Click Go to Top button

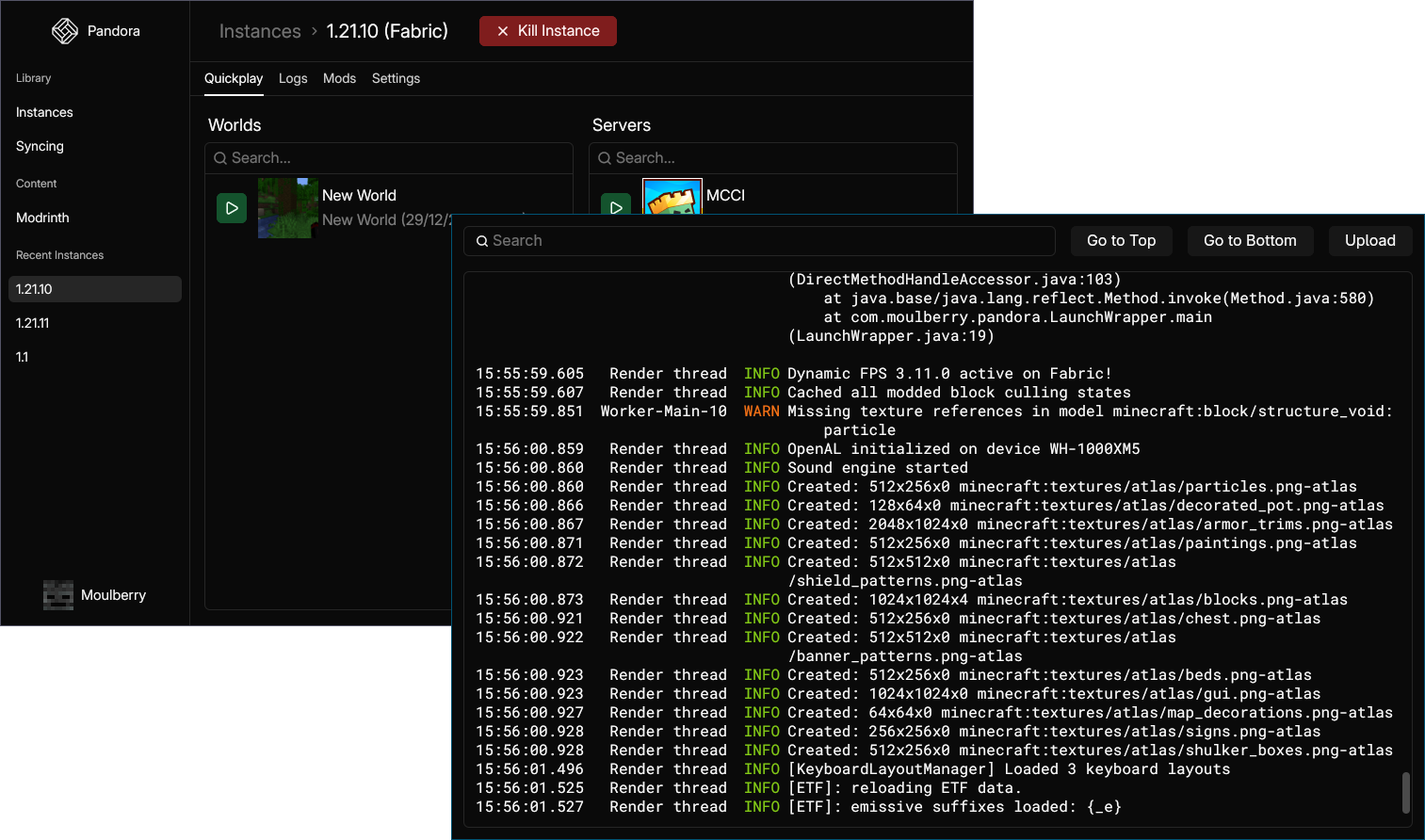[1121, 241]
